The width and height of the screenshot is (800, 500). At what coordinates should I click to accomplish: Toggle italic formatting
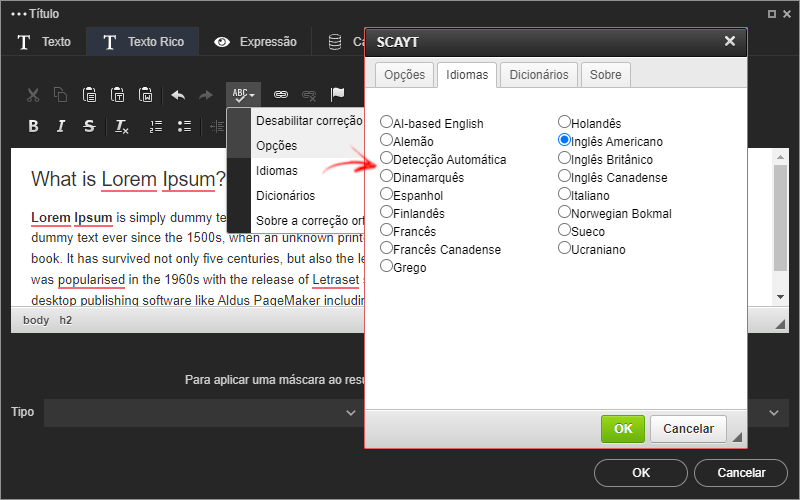pyautogui.click(x=61, y=126)
